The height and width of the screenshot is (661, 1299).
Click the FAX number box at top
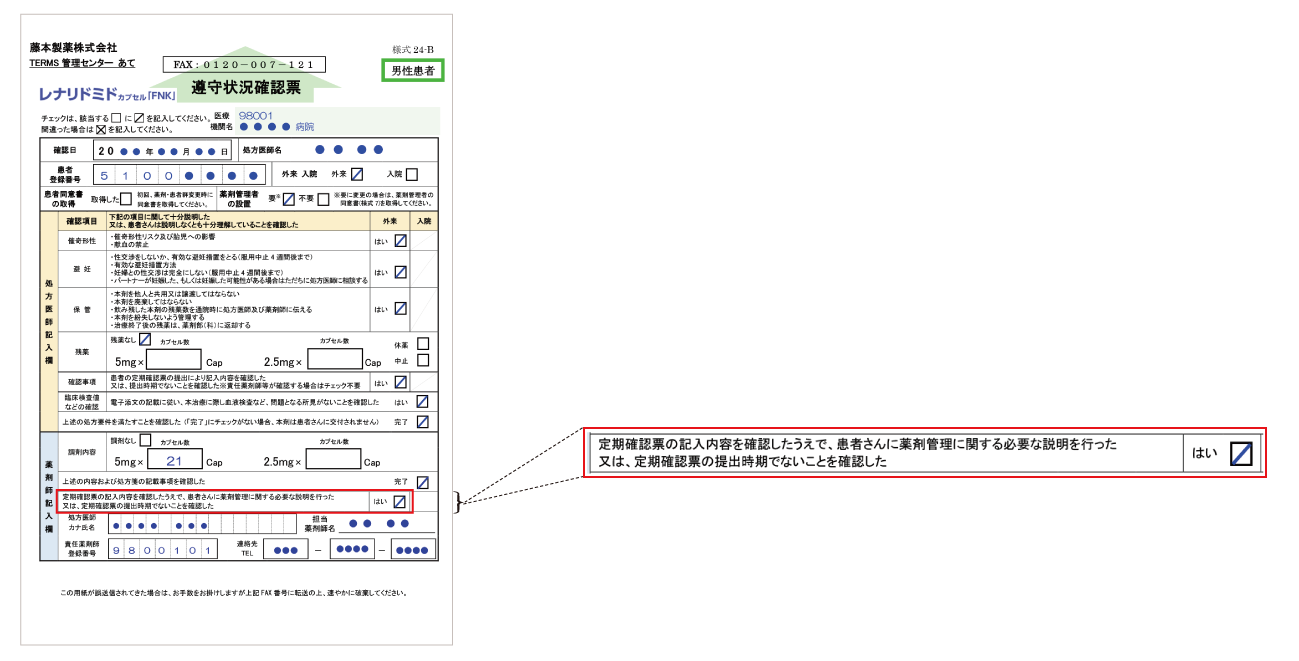(x=244, y=64)
